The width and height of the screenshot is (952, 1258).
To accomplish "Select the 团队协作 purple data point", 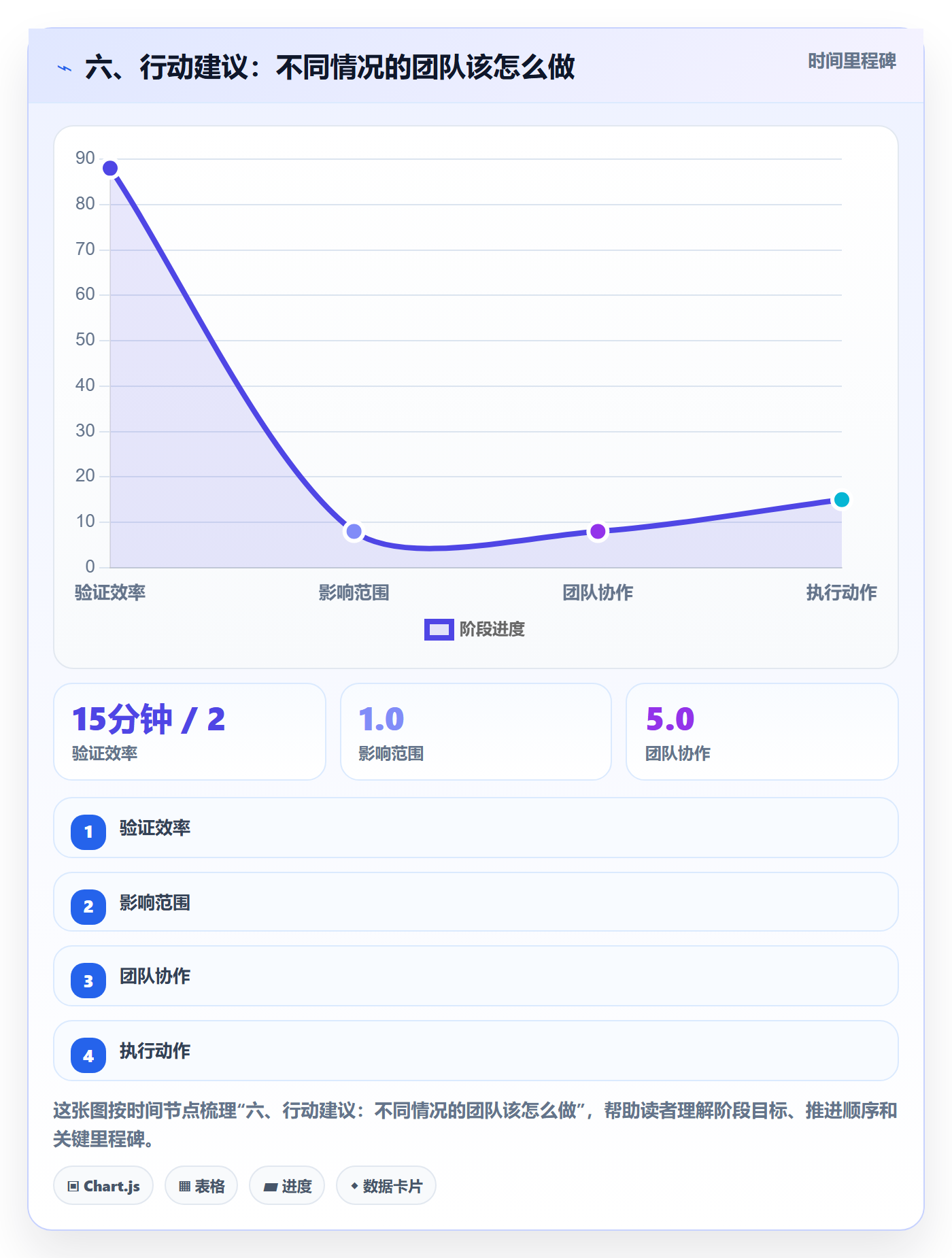I will point(598,531).
